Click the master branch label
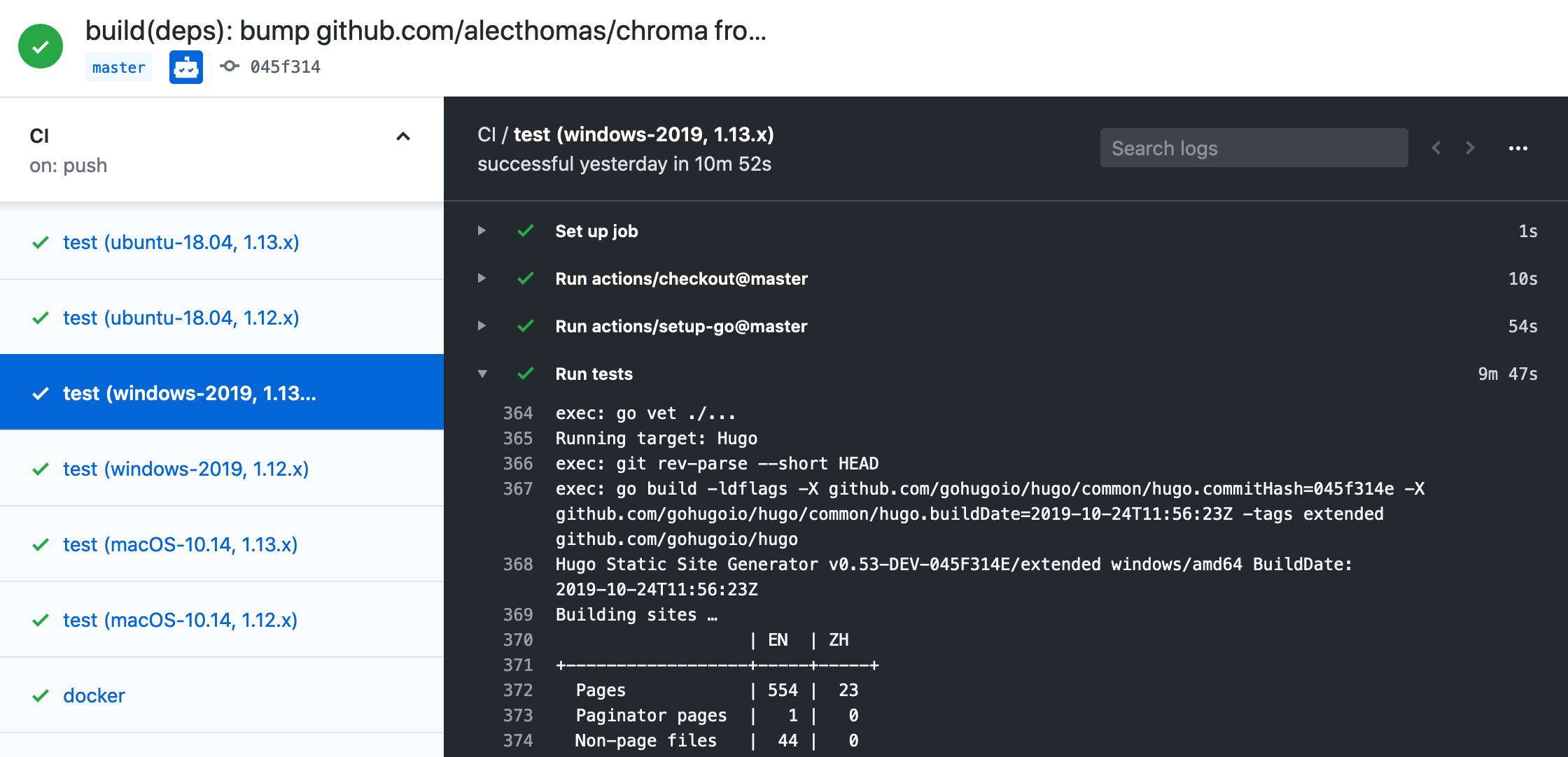This screenshot has height=757, width=1568. click(x=118, y=68)
